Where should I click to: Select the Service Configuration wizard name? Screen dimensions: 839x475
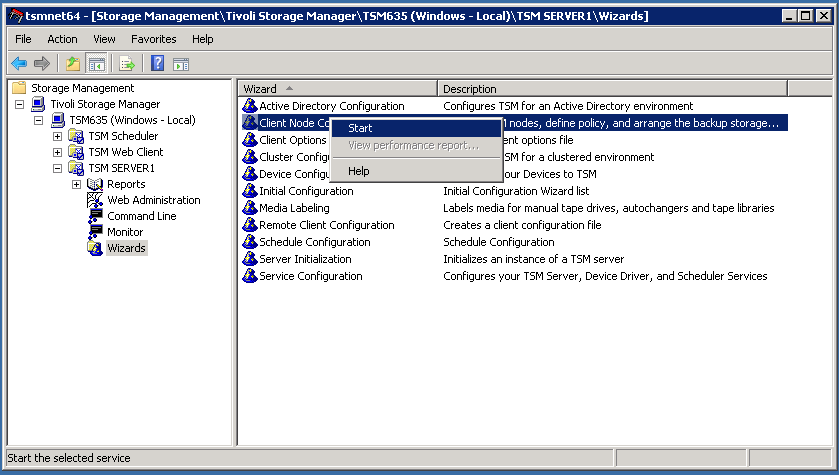[x=311, y=276]
